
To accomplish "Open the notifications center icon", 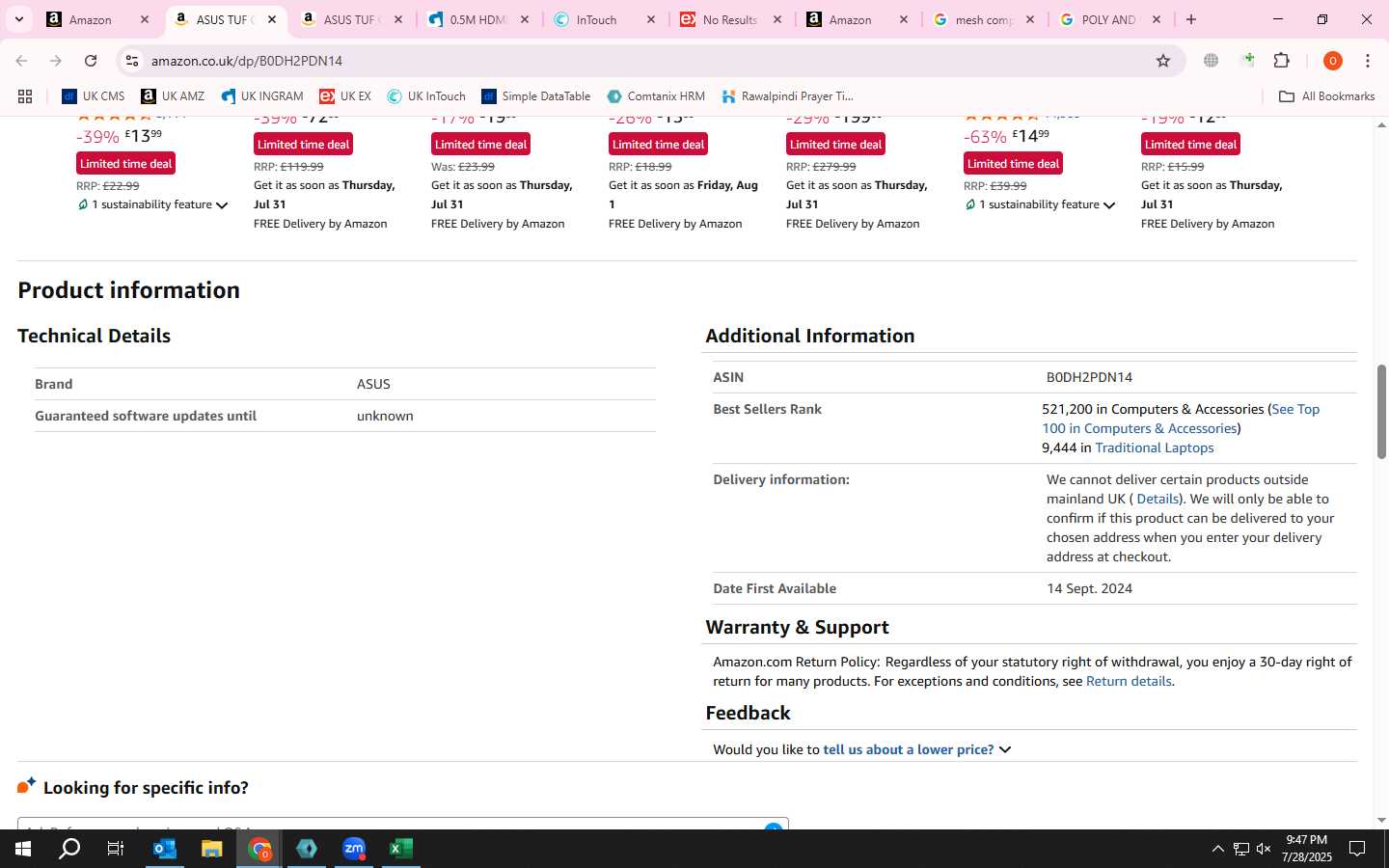I will pyautogui.click(x=1357, y=849).
